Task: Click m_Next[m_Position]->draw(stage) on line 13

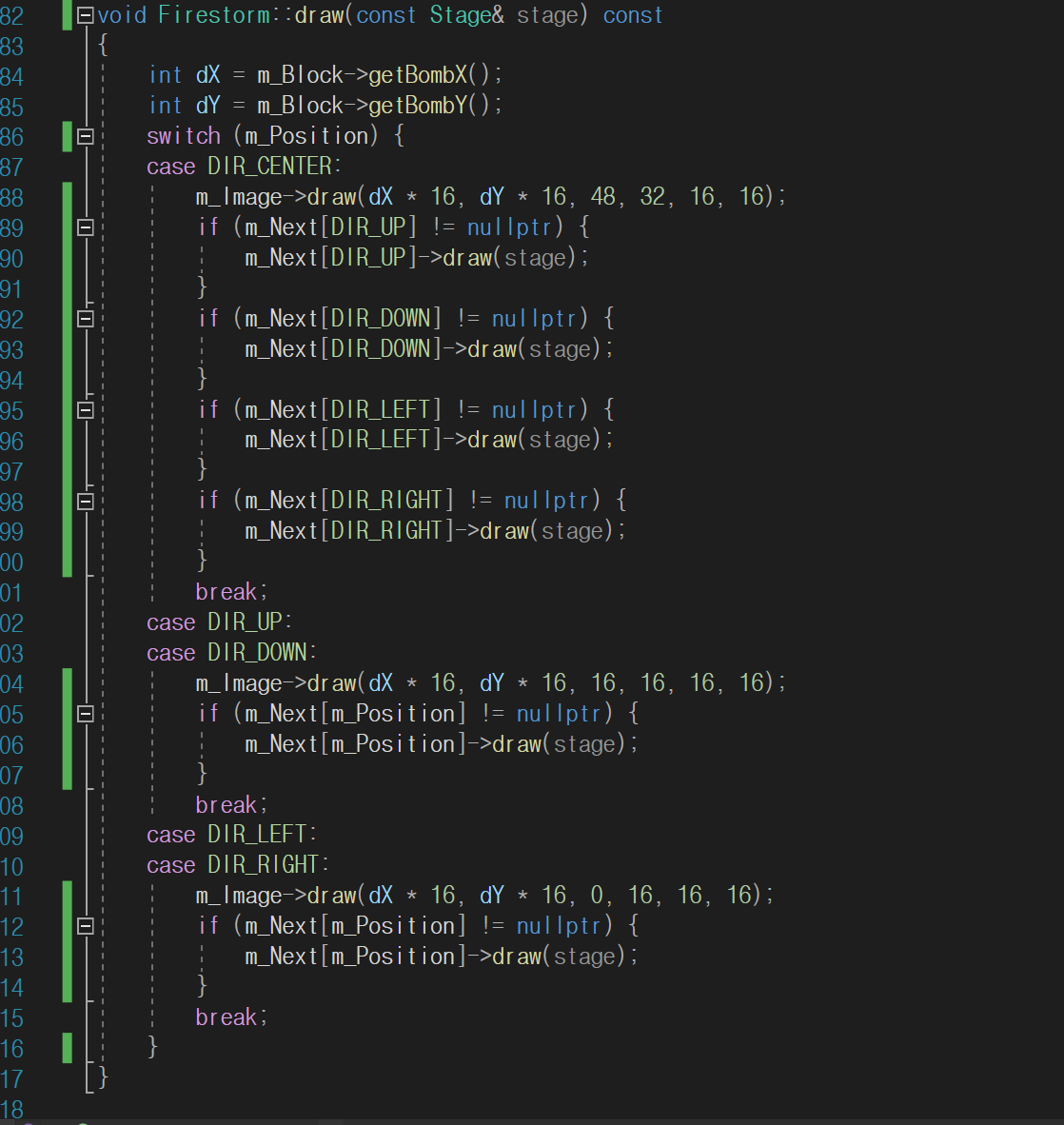Action: click(442, 957)
